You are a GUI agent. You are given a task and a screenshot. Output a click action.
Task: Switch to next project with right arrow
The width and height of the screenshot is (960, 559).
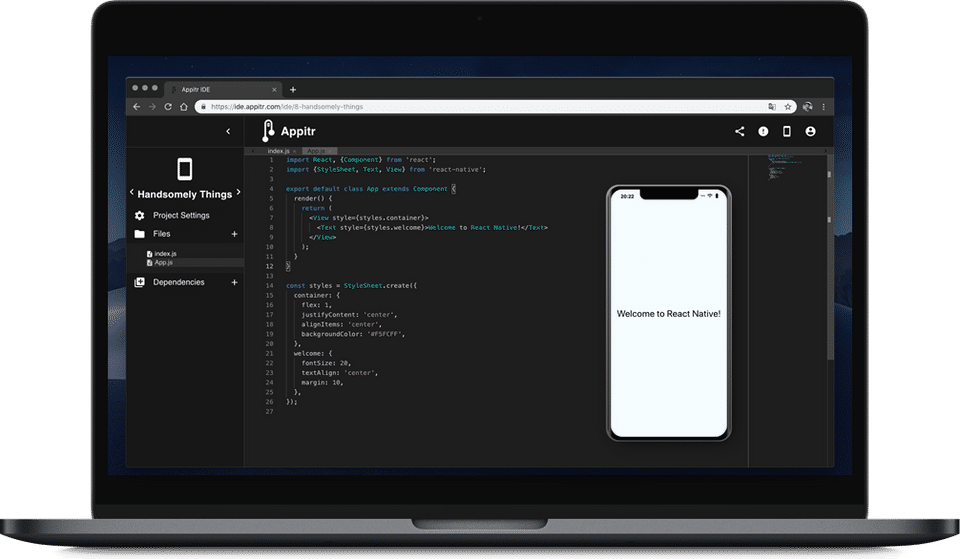click(x=238, y=192)
